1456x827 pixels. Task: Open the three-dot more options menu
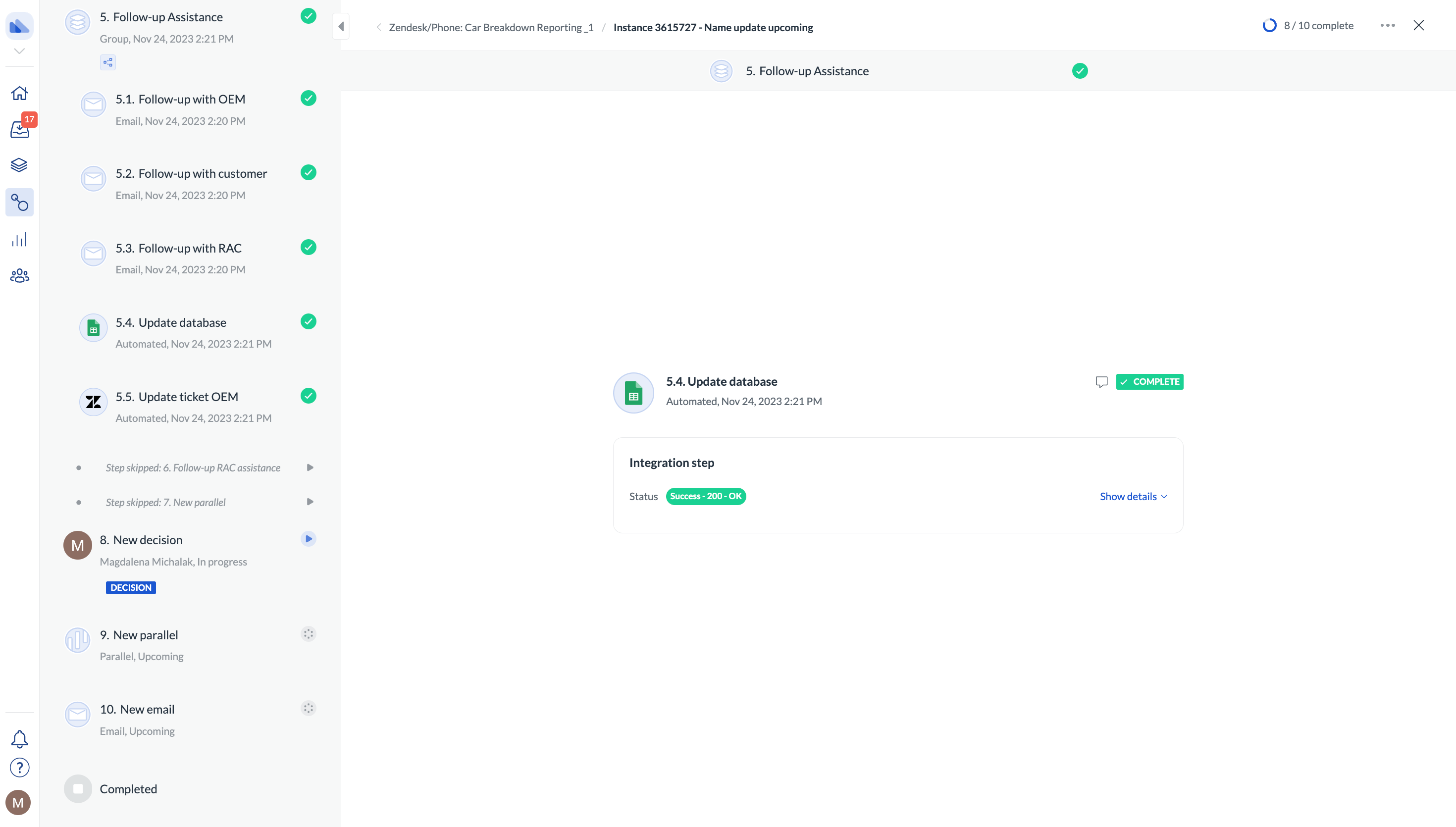[1387, 26]
